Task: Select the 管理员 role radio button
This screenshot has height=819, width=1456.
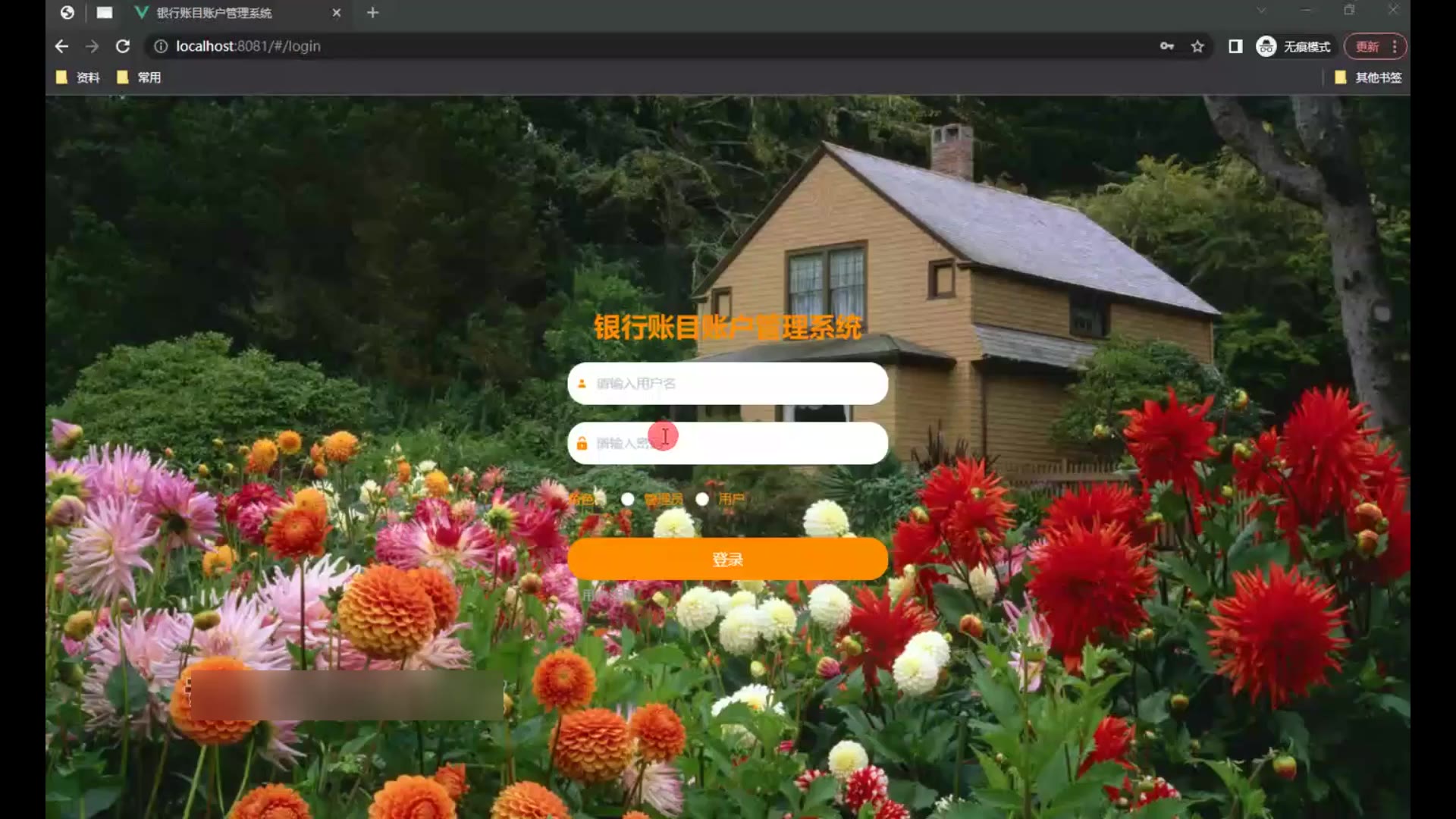Action: [x=628, y=499]
